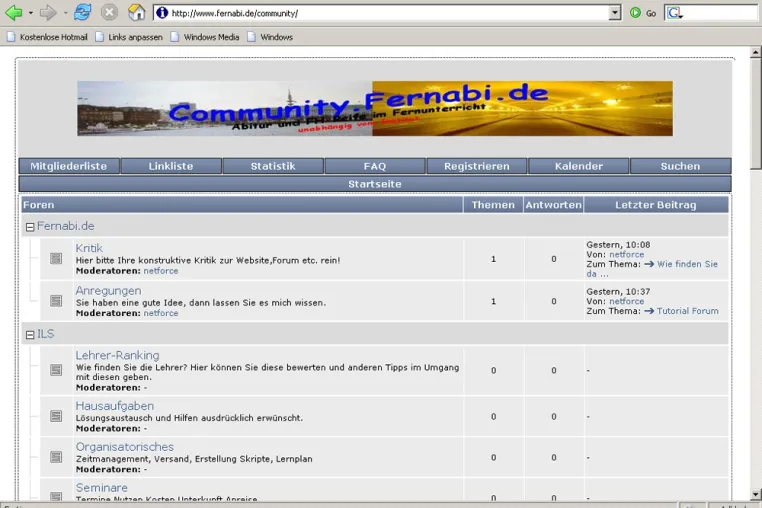
Task: Open the Registrieren menu item
Action: pyautogui.click(x=477, y=166)
